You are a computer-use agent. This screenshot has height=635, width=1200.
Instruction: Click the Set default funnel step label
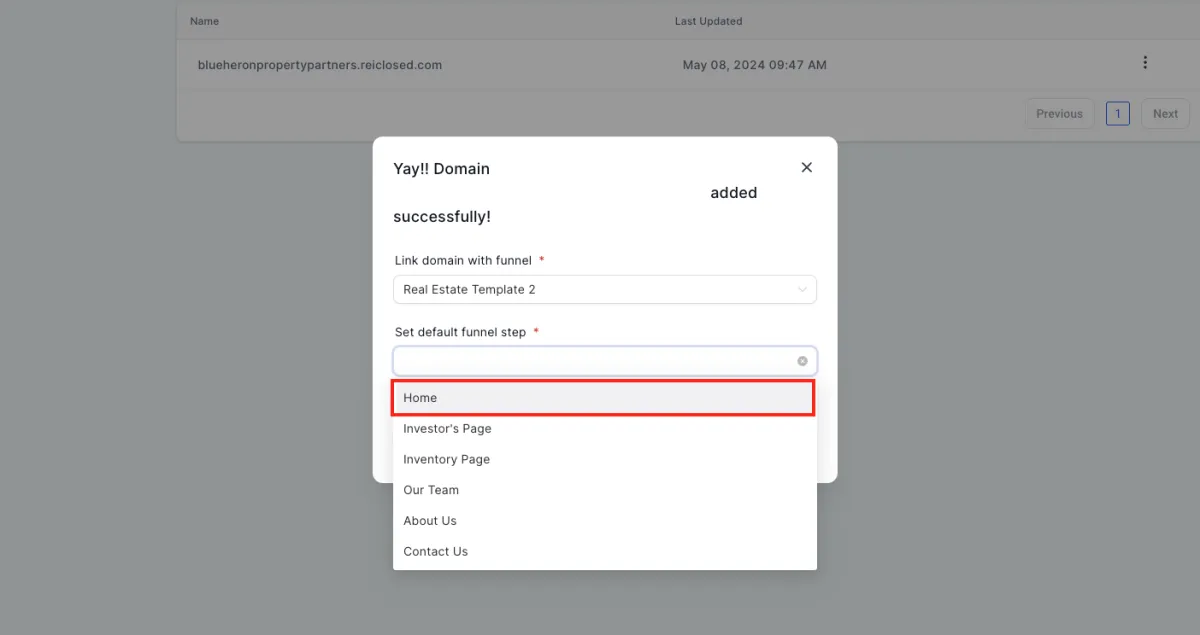[460, 332]
